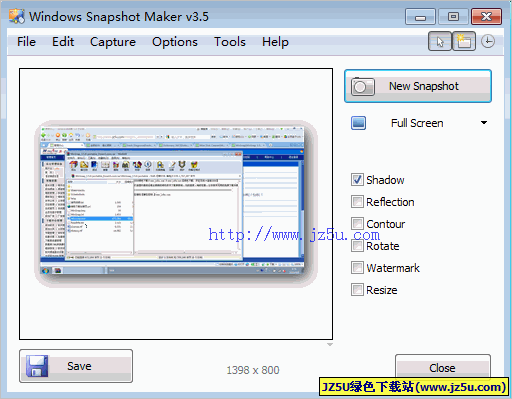The height and width of the screenshot is (399, 512).
Task: Click the Save button
Action: 76,366
